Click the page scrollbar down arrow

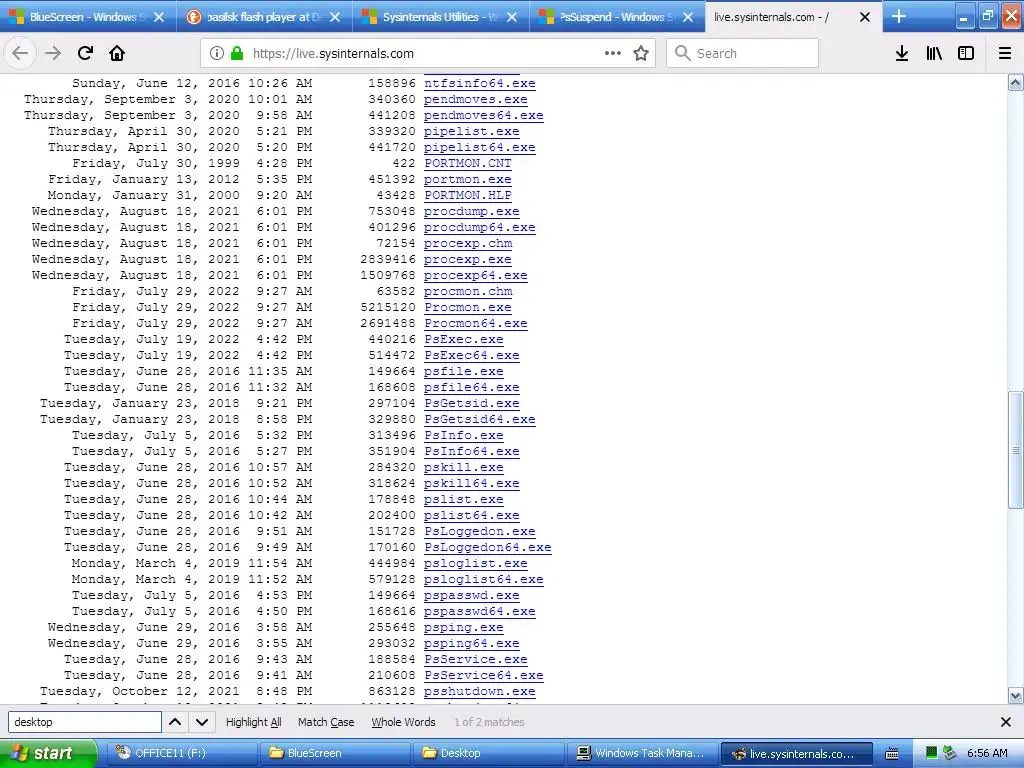point(1015,696)
